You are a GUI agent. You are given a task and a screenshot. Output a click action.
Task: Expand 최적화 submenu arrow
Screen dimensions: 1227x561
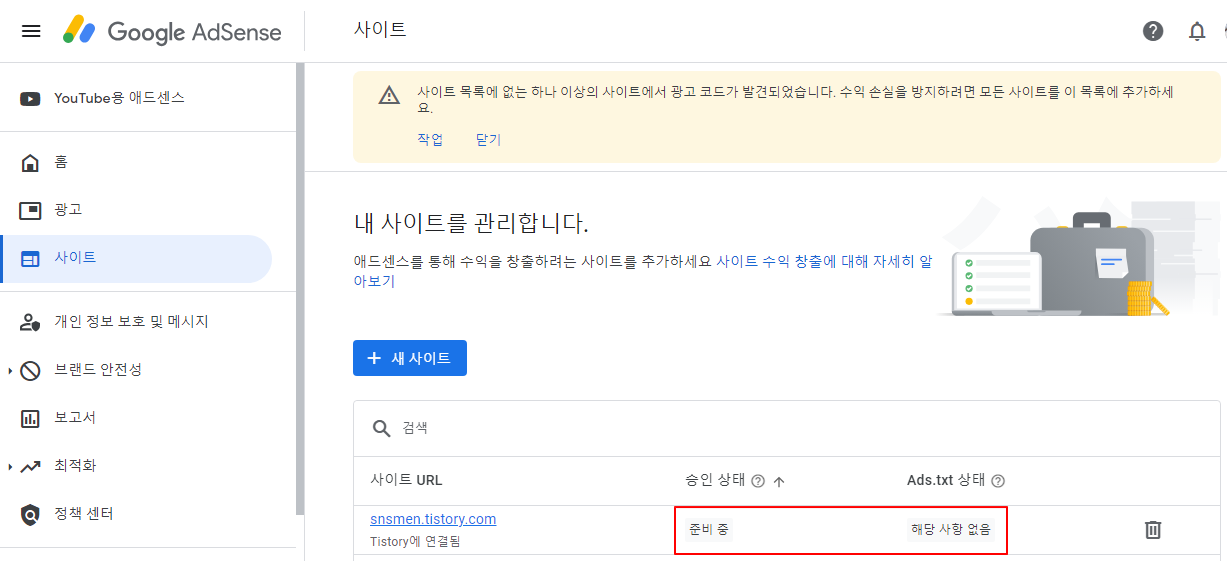pos(10,466)
